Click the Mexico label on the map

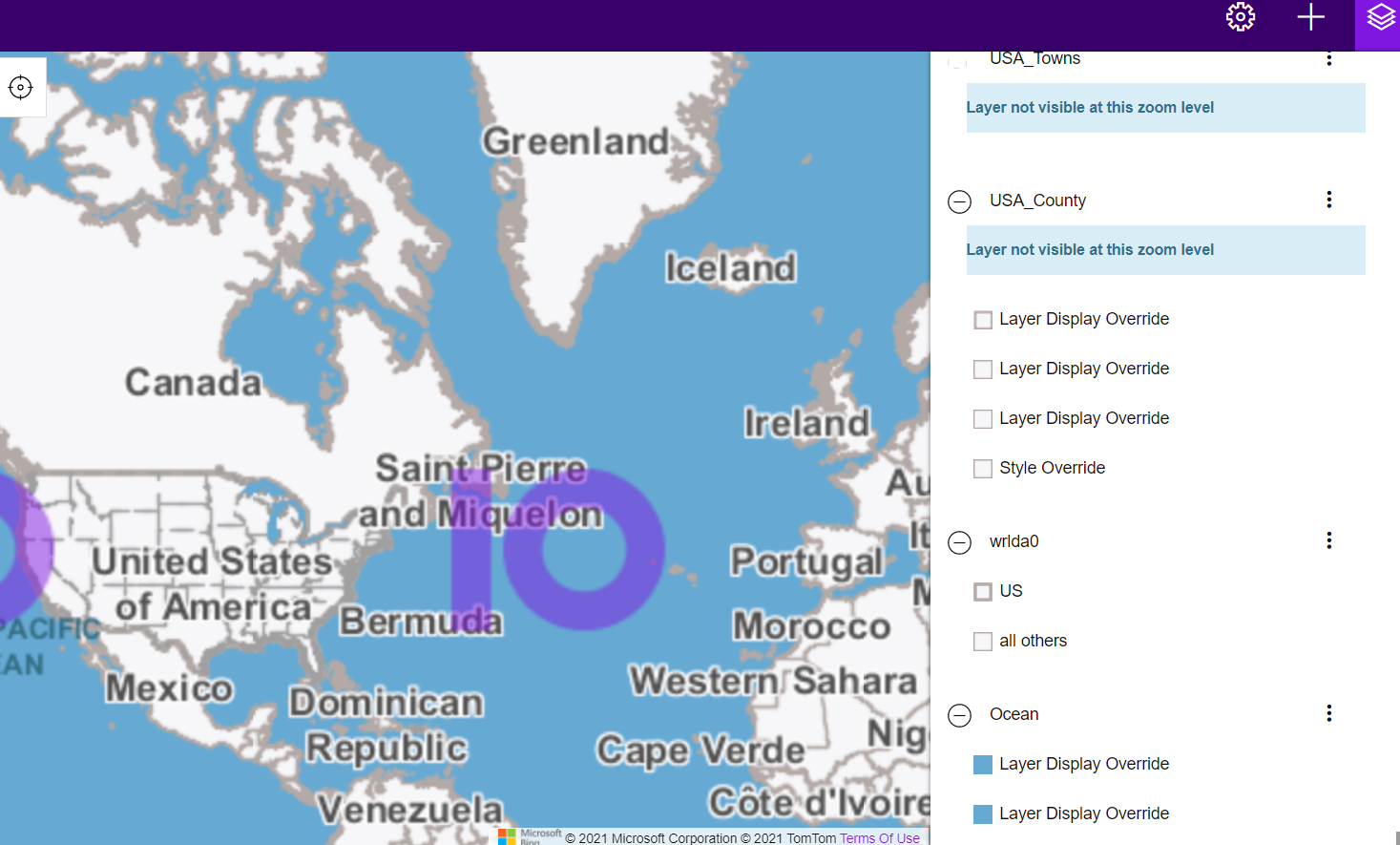pos(170,687)
